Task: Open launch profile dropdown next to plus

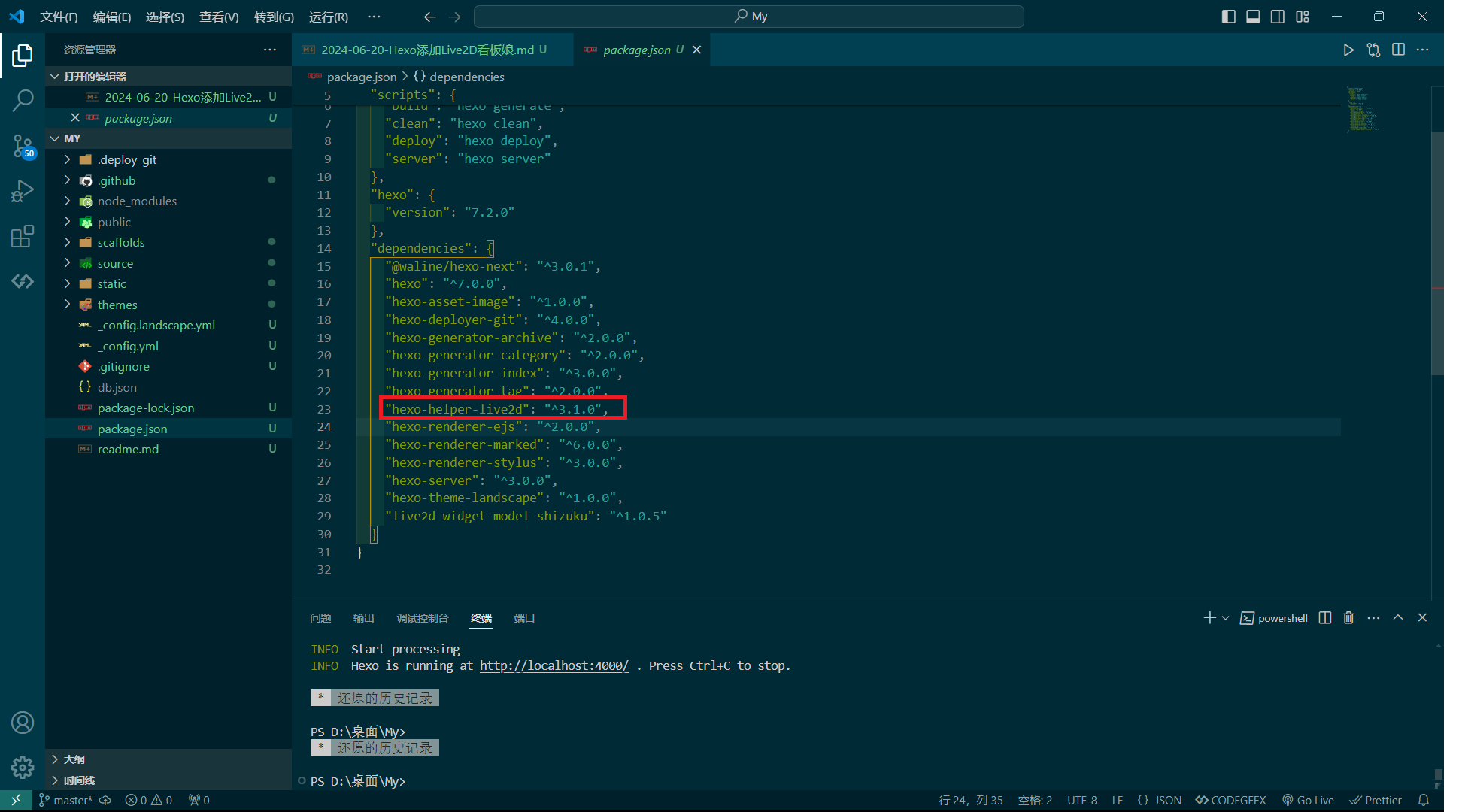Action: [x=1226, y=617]
